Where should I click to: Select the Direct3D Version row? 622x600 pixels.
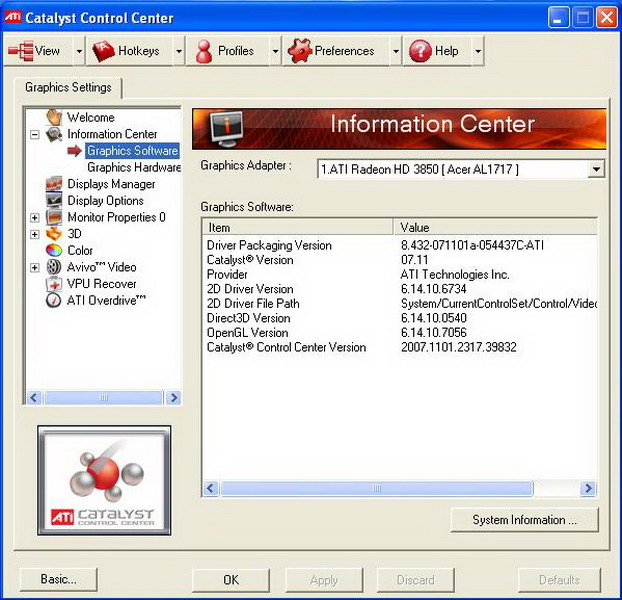400,318
